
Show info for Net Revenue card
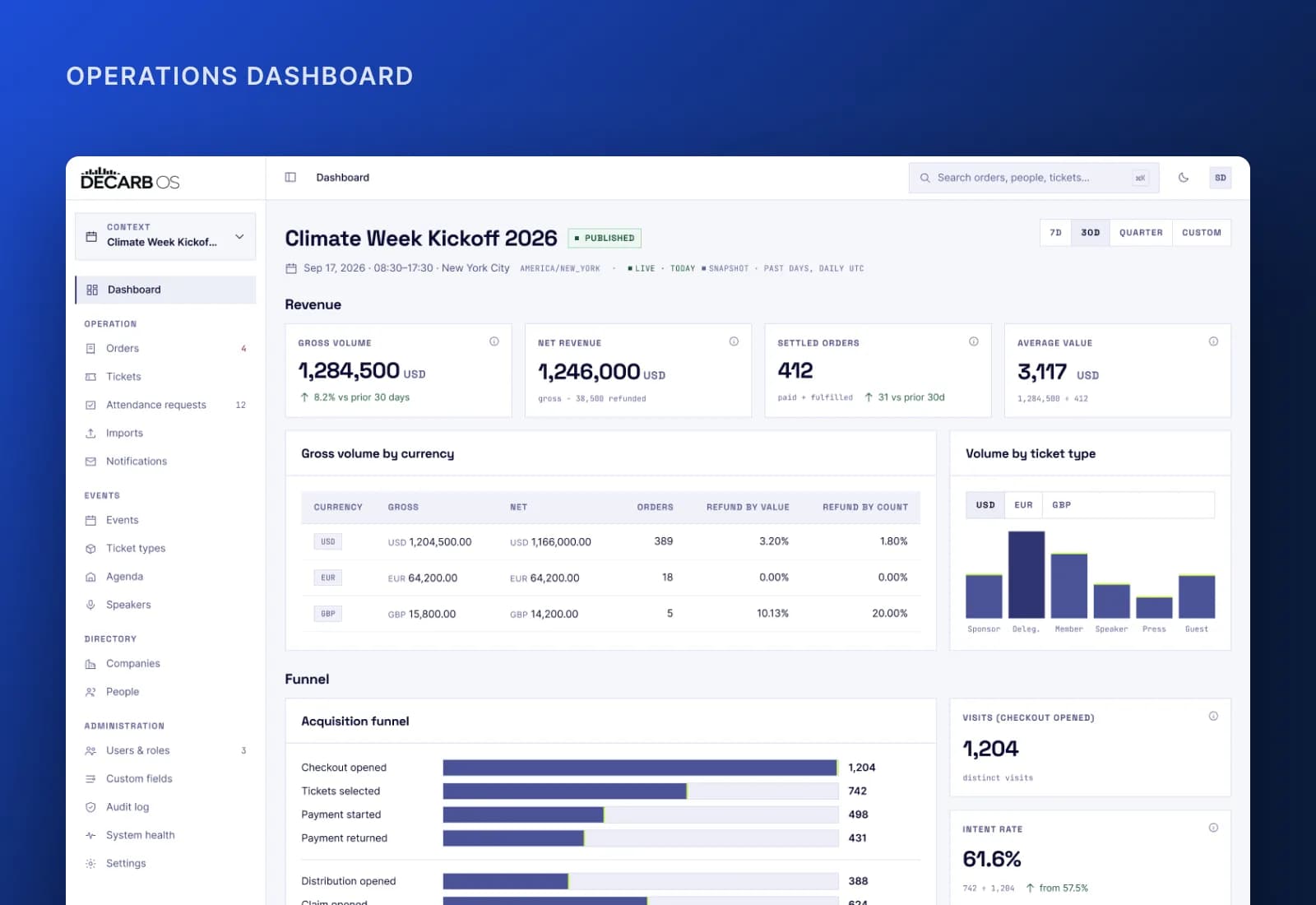pos(734,341)
